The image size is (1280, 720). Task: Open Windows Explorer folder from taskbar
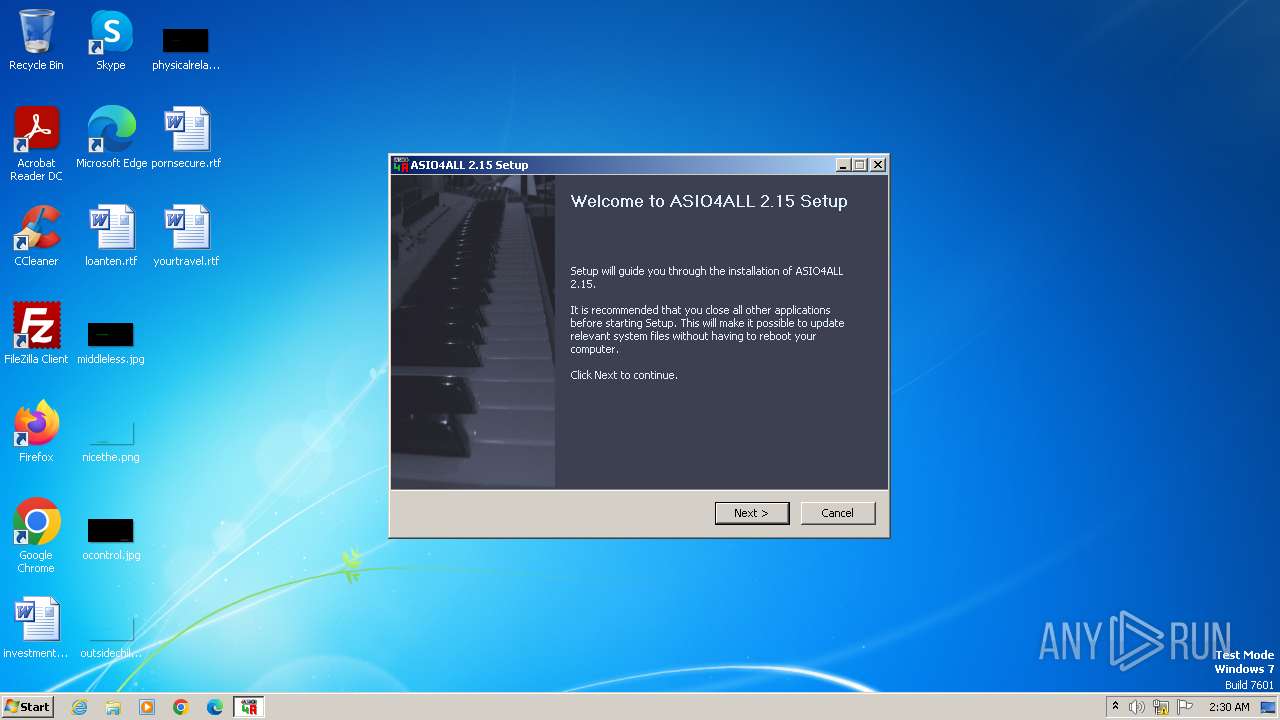click(x=113, y=707)
